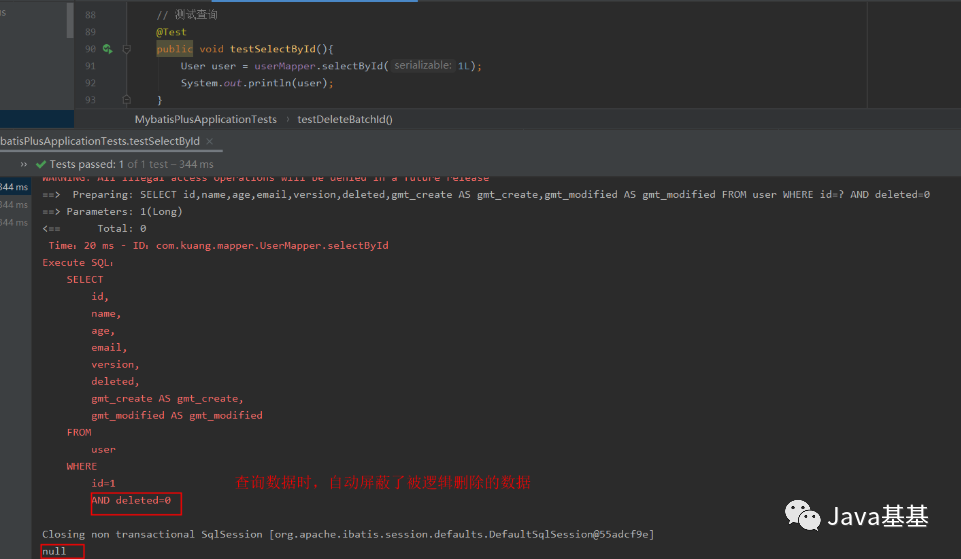Click the 'AND deleted=0' line in console
This screenshot has height=559, width=961.
[131, 500]
